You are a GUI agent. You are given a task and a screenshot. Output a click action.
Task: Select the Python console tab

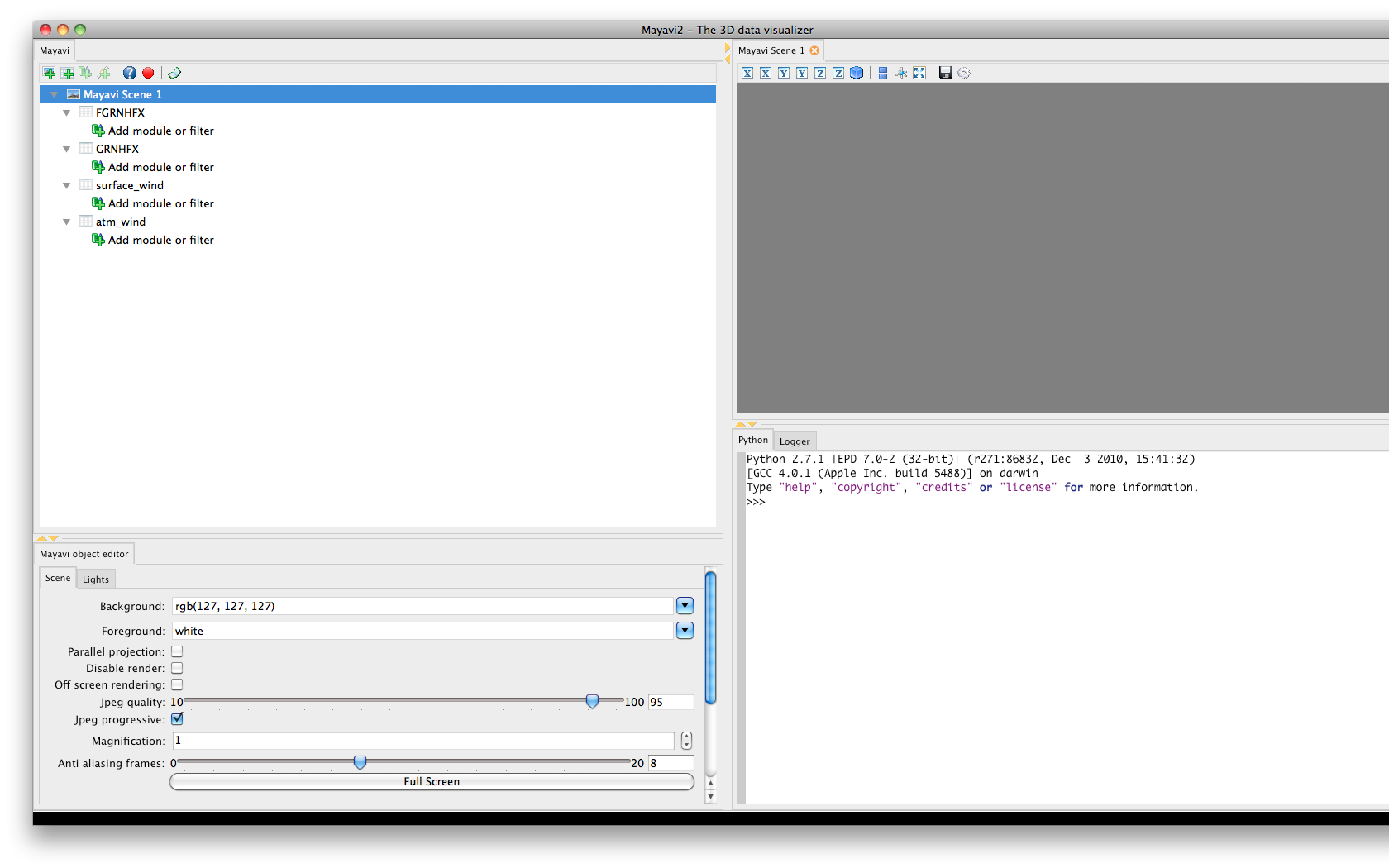(753, 440)
